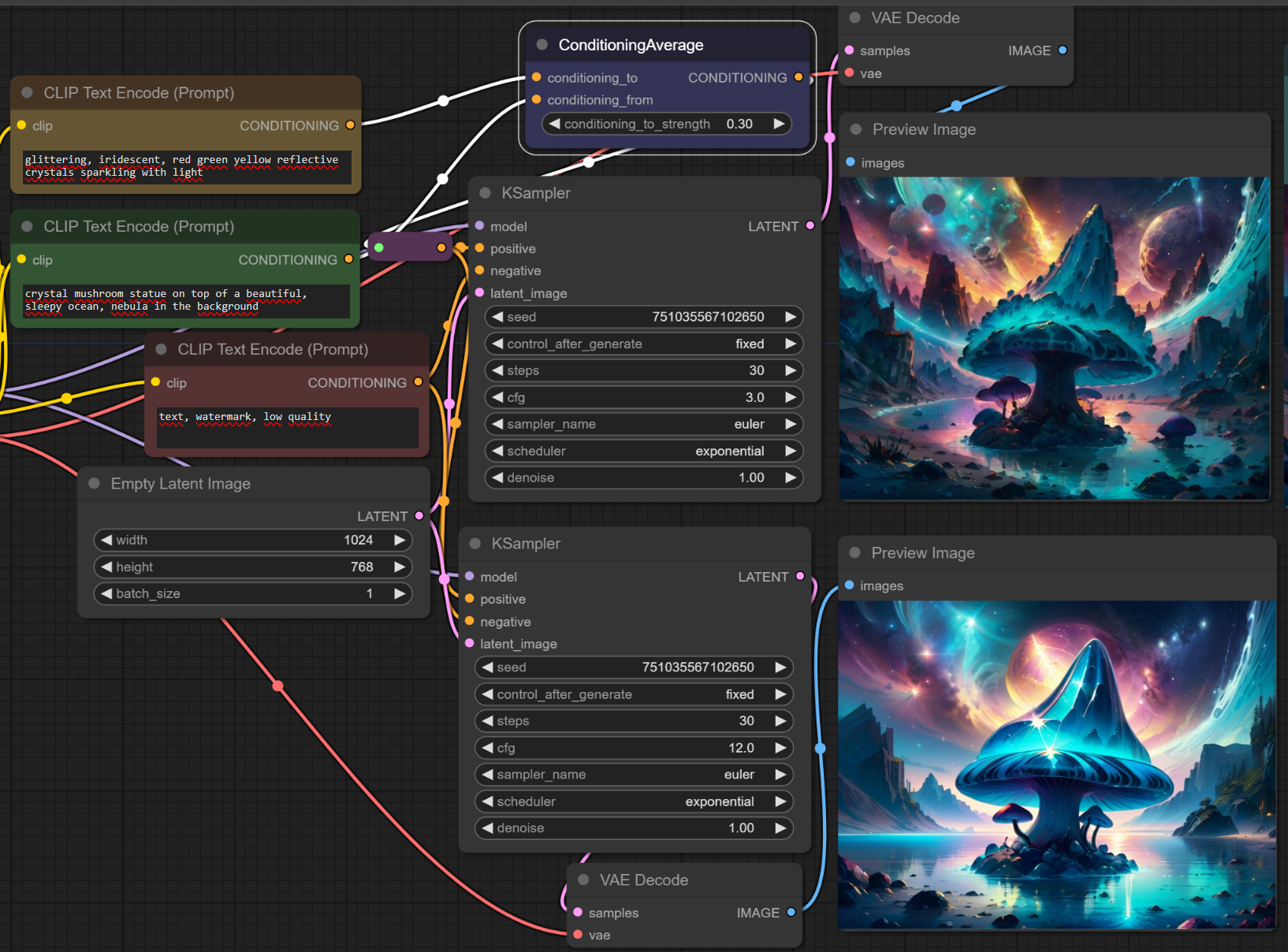This screenshot has width=1288, height=952.
Task: Toggle collapse on the Empty Latent Image node
Action: [95, 484]
